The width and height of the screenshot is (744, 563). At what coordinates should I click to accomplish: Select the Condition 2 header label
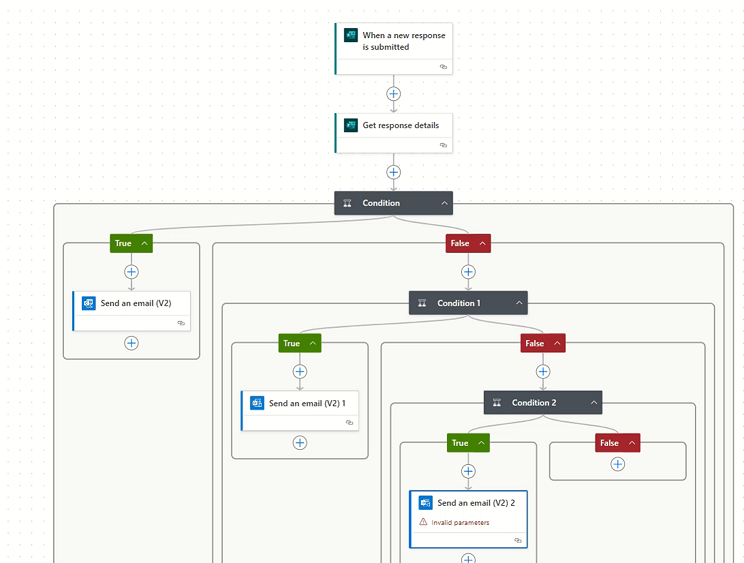tap(534, 403)
